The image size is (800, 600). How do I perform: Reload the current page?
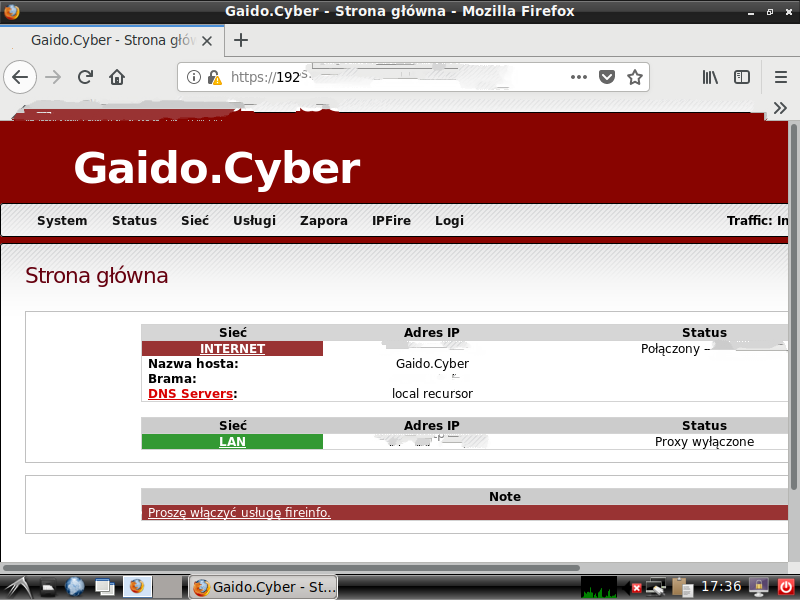point(86,77)
